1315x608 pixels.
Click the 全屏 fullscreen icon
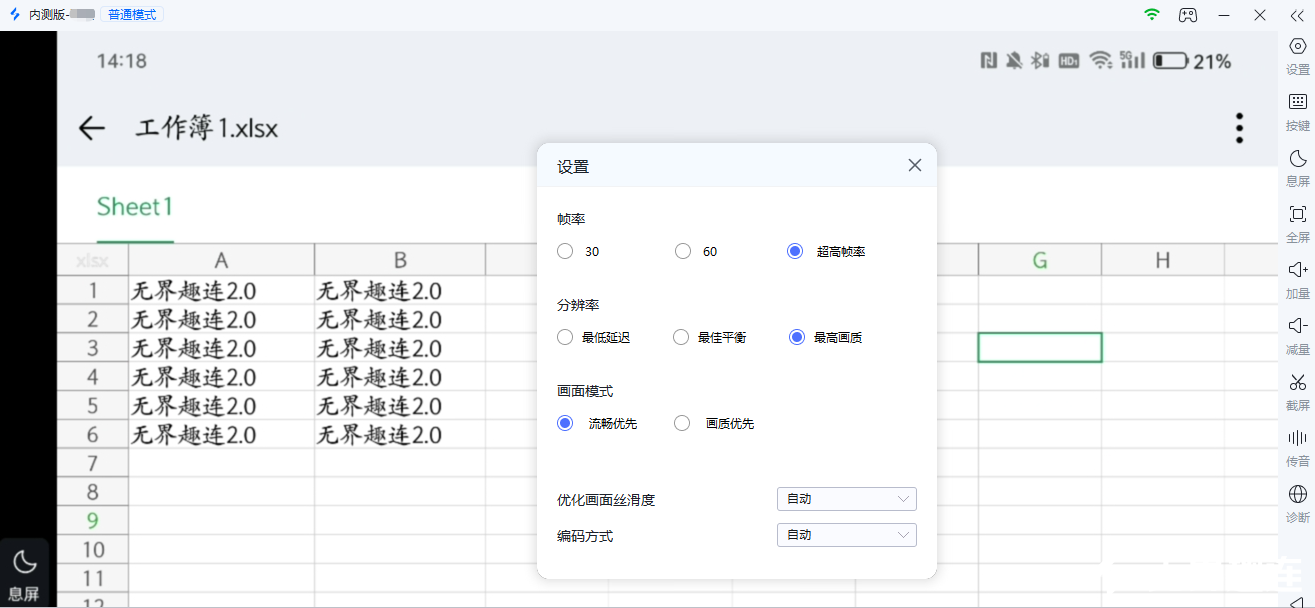1297,214
